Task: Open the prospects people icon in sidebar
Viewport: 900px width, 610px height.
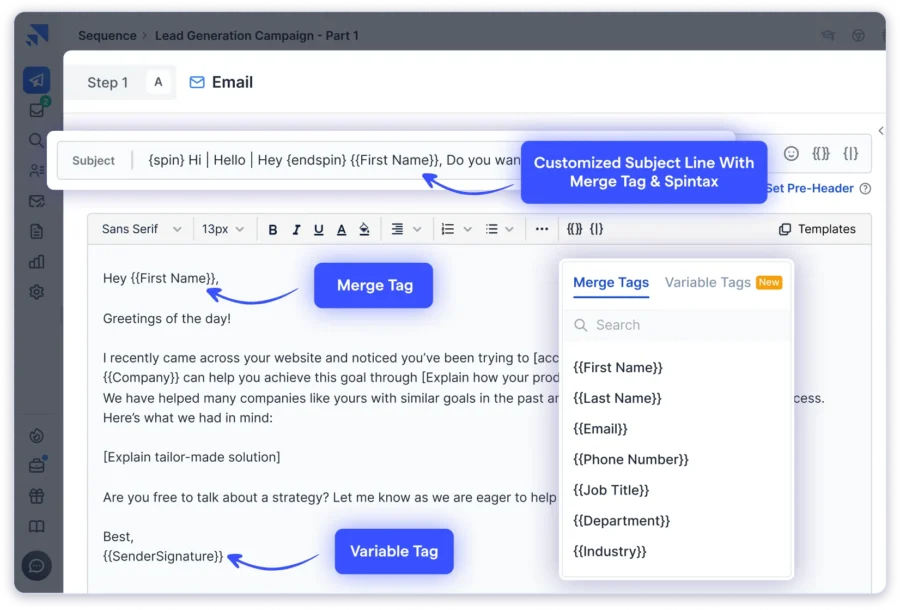Action: click(36, 170)
